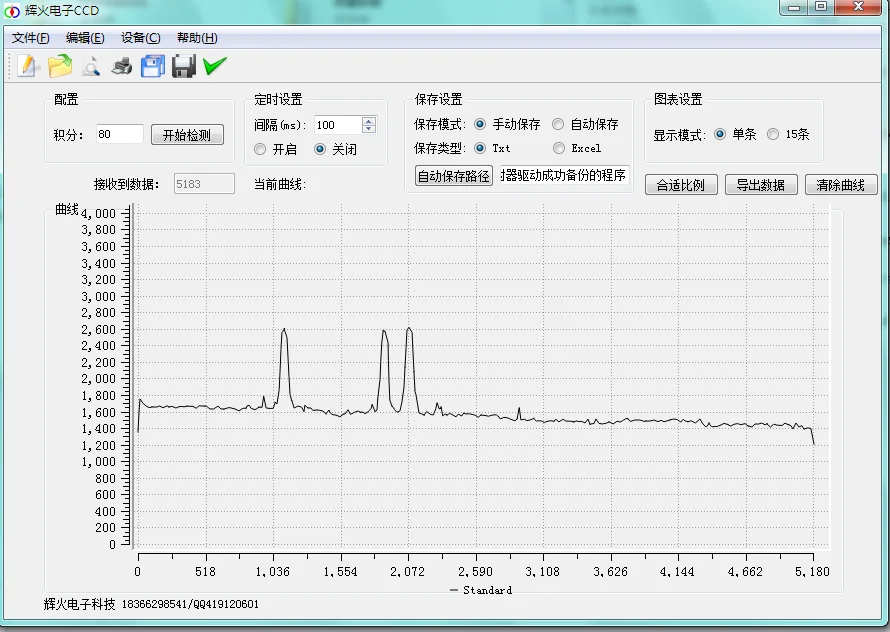Open file with the yellow folder icon
The height and width of the screenshot is (632, 890).
(x=60, y=66)
